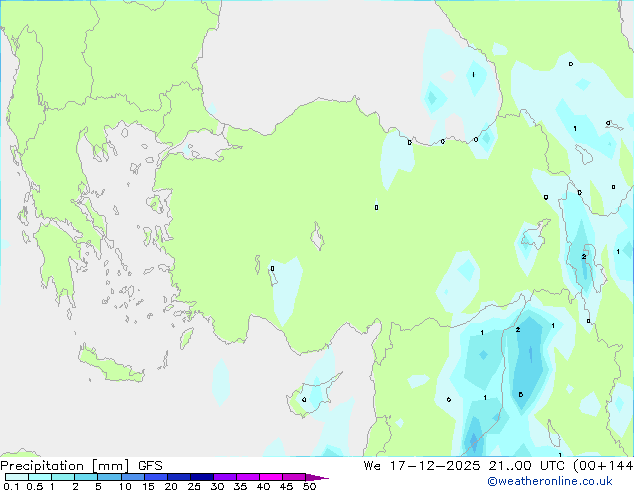Click the 0.1–0.5 mm legend color swatch
The width and height of the screenshot is (634, 490).
point(17,477)
